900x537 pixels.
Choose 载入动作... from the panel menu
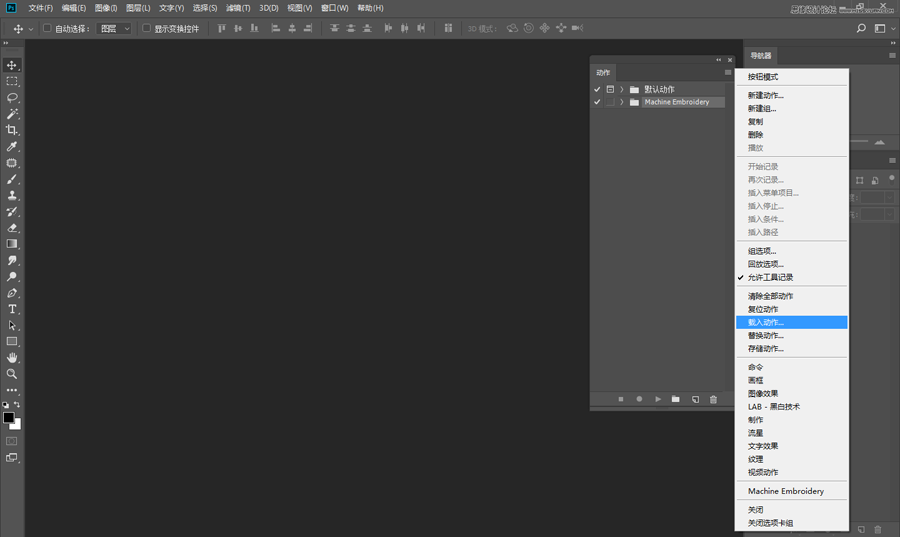coord(766,322)
